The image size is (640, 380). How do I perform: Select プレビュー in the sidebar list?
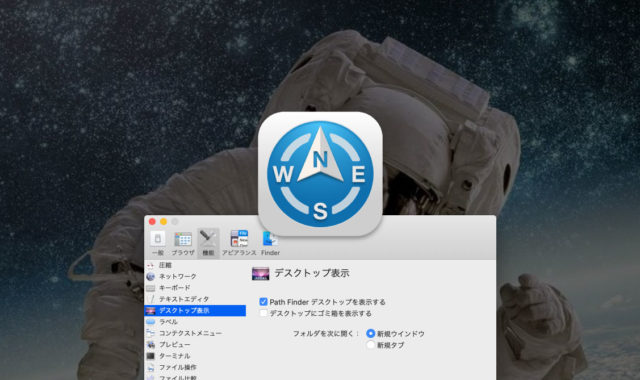(195, 344)
